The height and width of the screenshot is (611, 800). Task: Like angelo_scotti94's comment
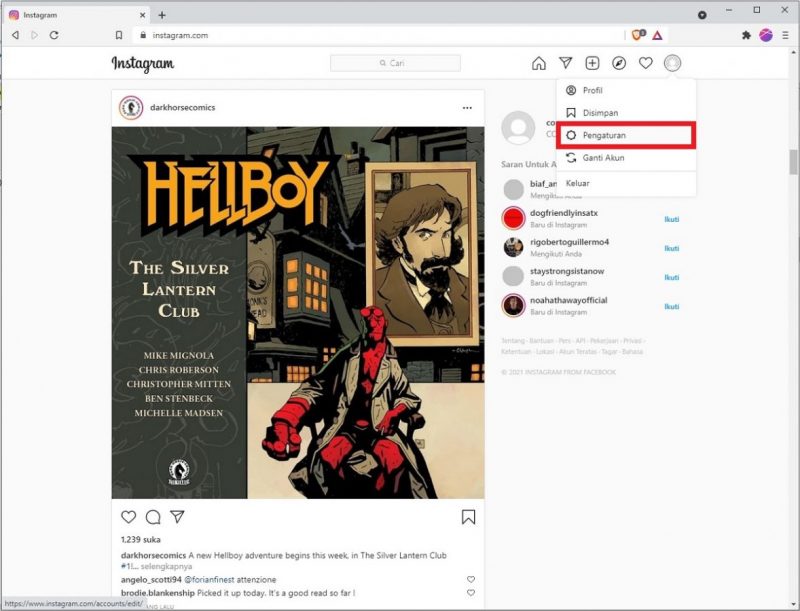tap(471, 579)
